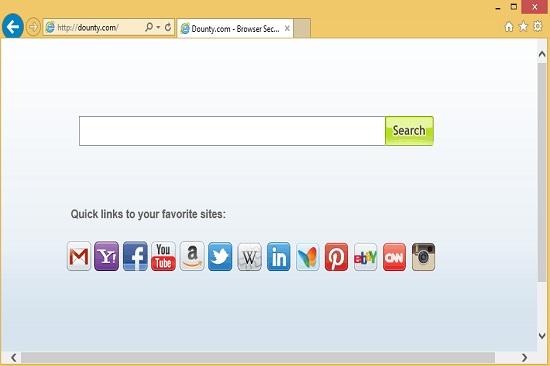Open the Amazon quick link icon
This screenshot has height=366, width=550.
tap(192, 256)
